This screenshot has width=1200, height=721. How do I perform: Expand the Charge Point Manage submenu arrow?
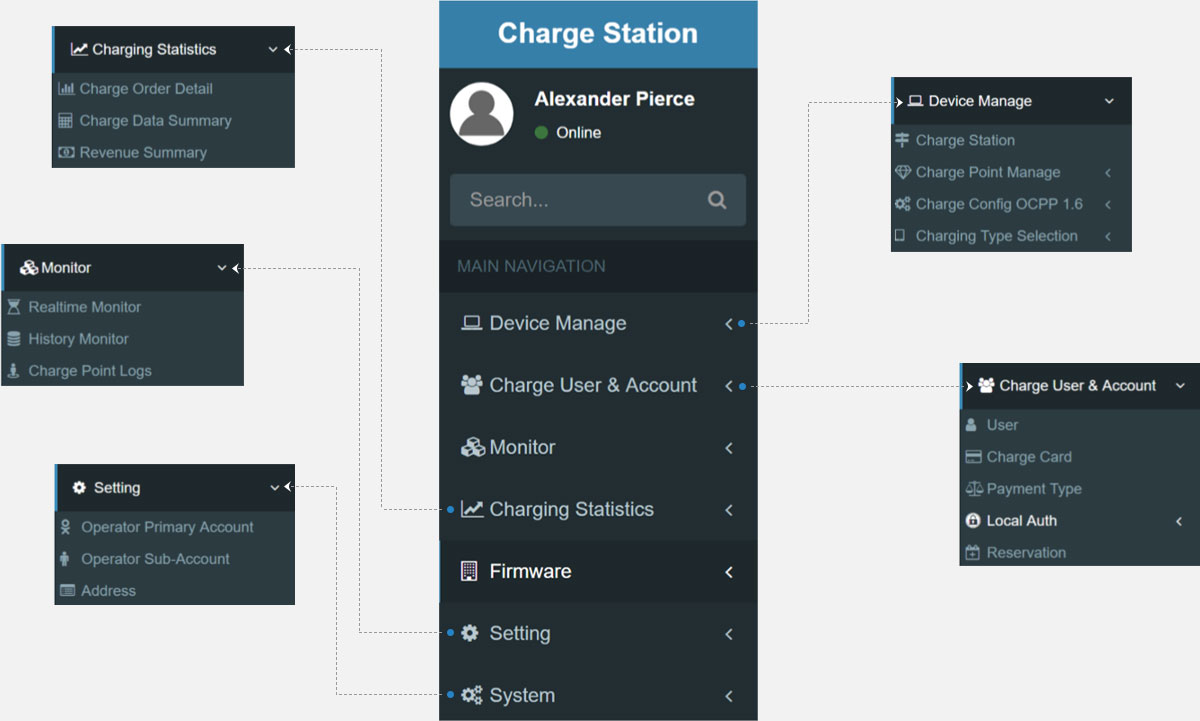pos(1108,173)
